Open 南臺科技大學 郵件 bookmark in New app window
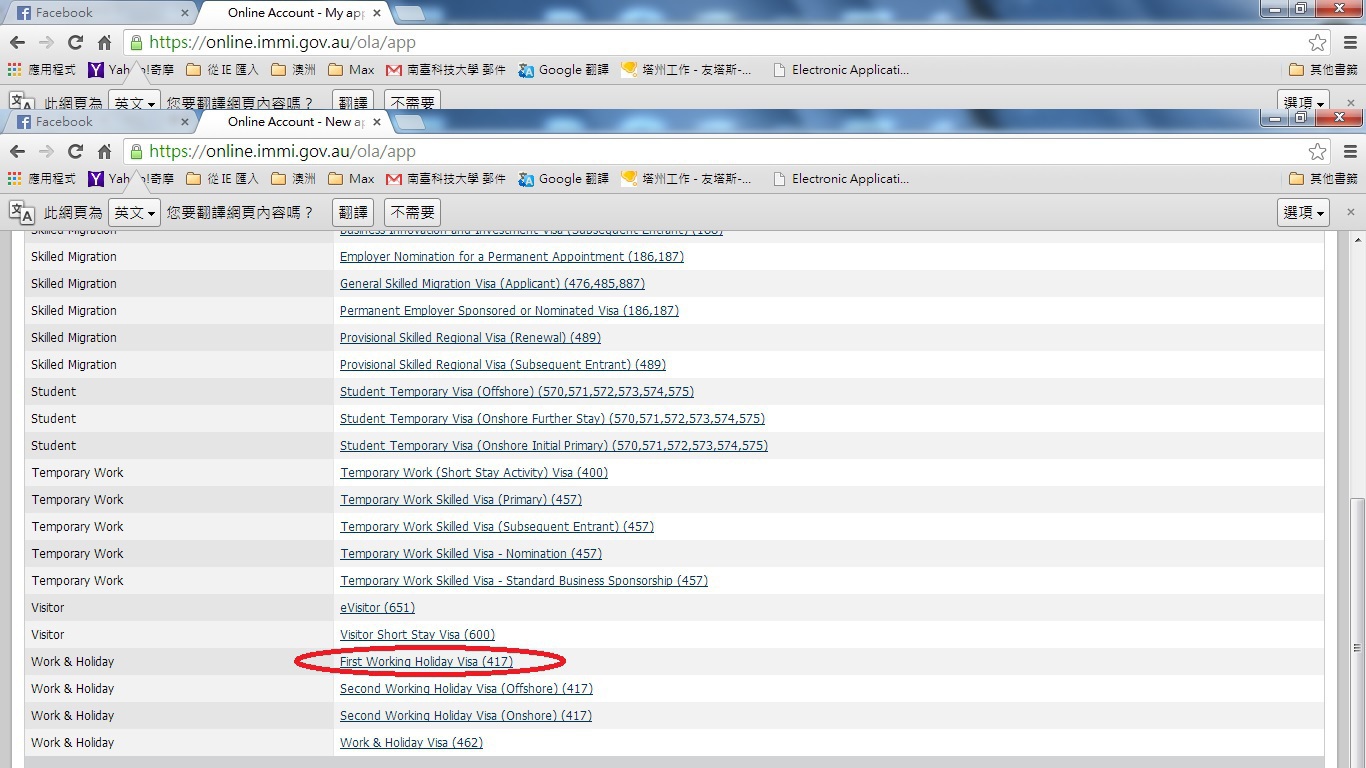Screen dimensions: 1366x768 [445, 179]
